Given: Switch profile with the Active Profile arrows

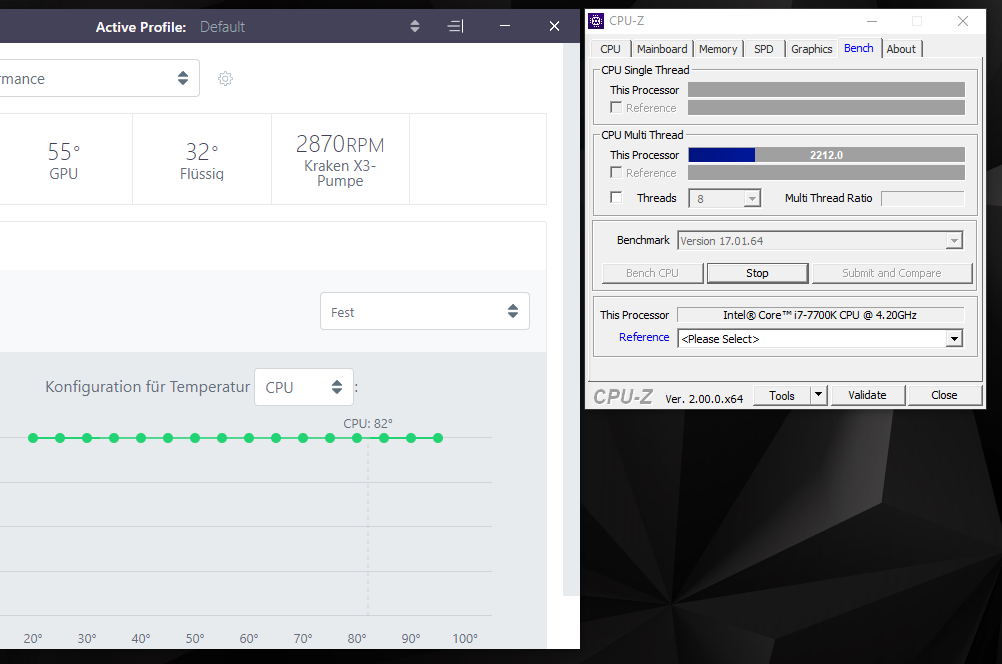Looking at the screenshot, I should (x=415, y=26).
